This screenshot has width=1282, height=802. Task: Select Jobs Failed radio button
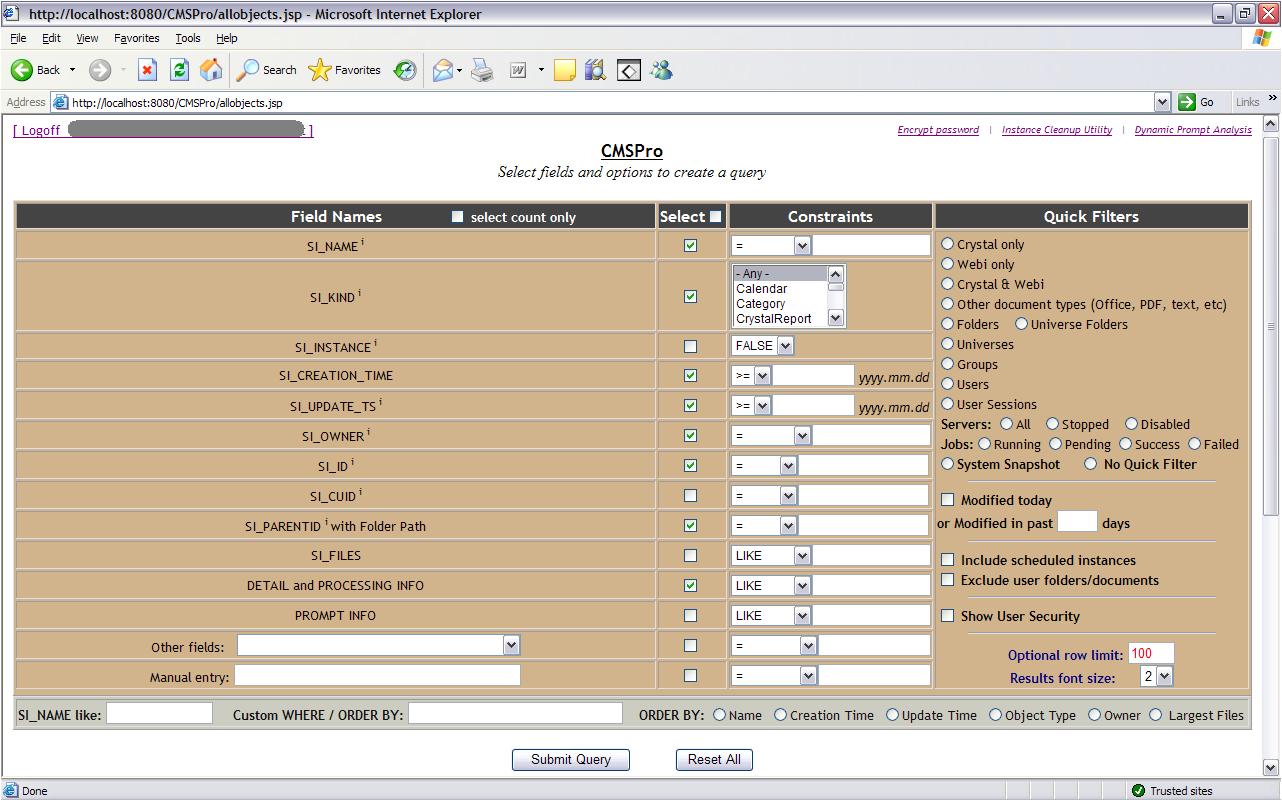point(1194,444)
